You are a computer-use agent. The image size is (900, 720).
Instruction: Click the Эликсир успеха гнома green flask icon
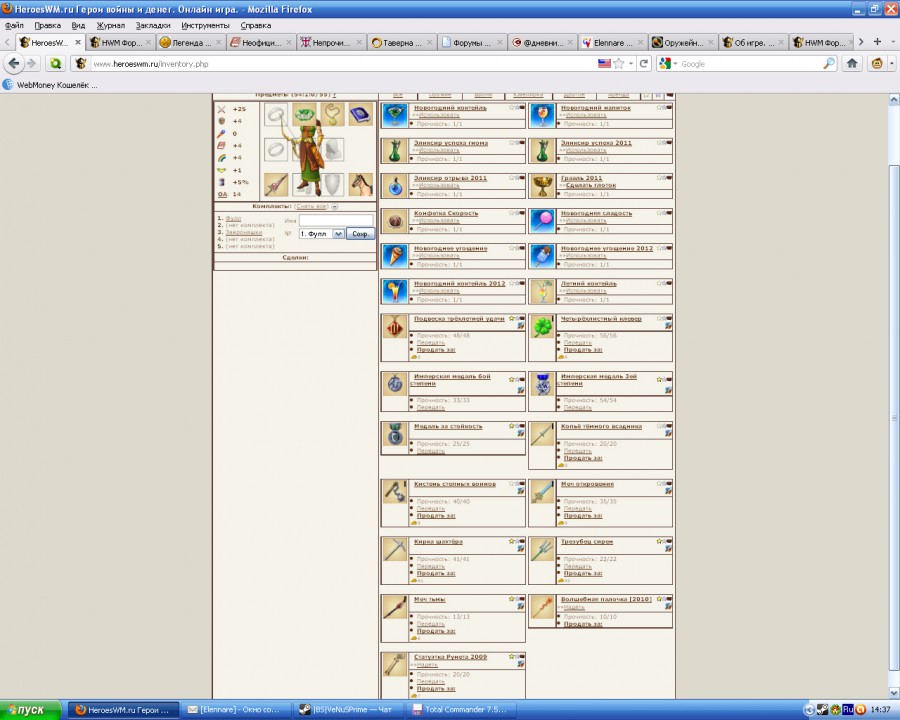point(395,151)
